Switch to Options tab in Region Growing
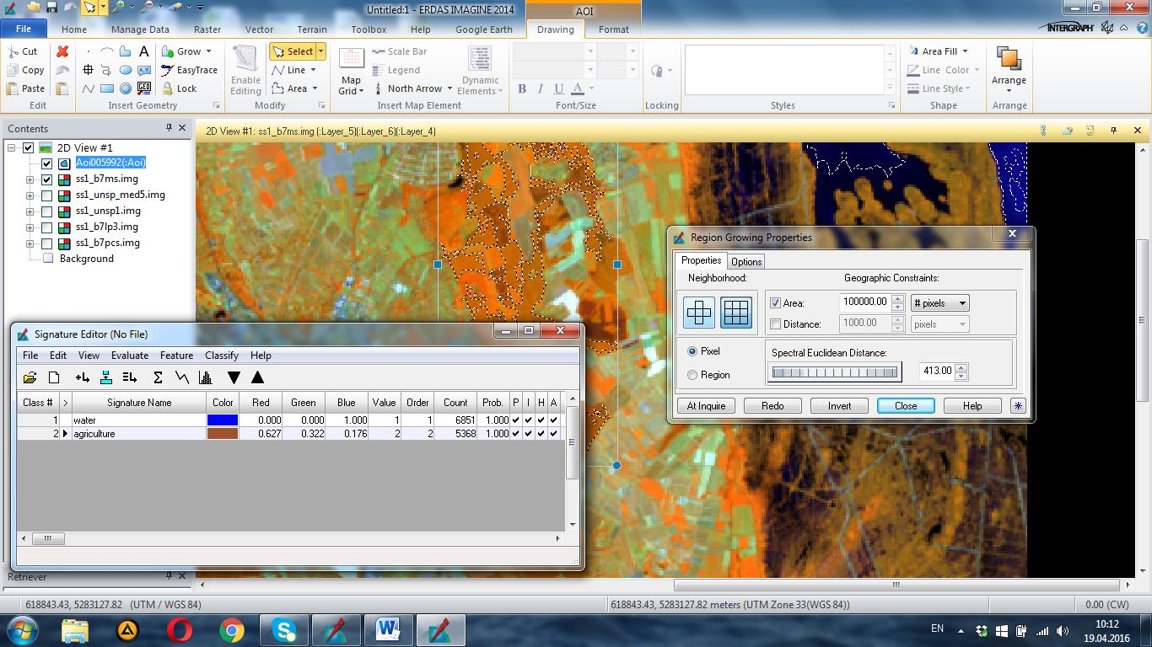The image size is (1152, 647). (746, 261)
